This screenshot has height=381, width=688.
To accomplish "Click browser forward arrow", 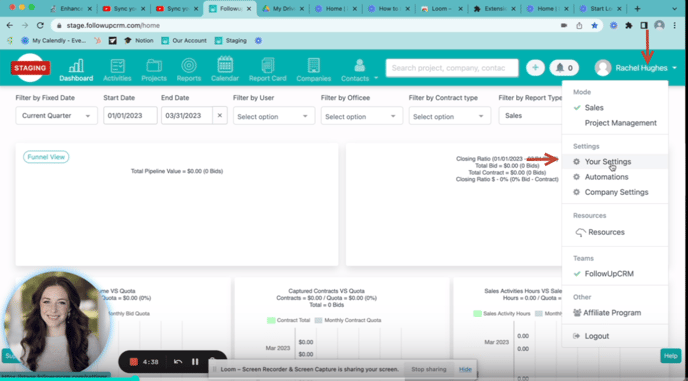I will (x=25, y=25).
